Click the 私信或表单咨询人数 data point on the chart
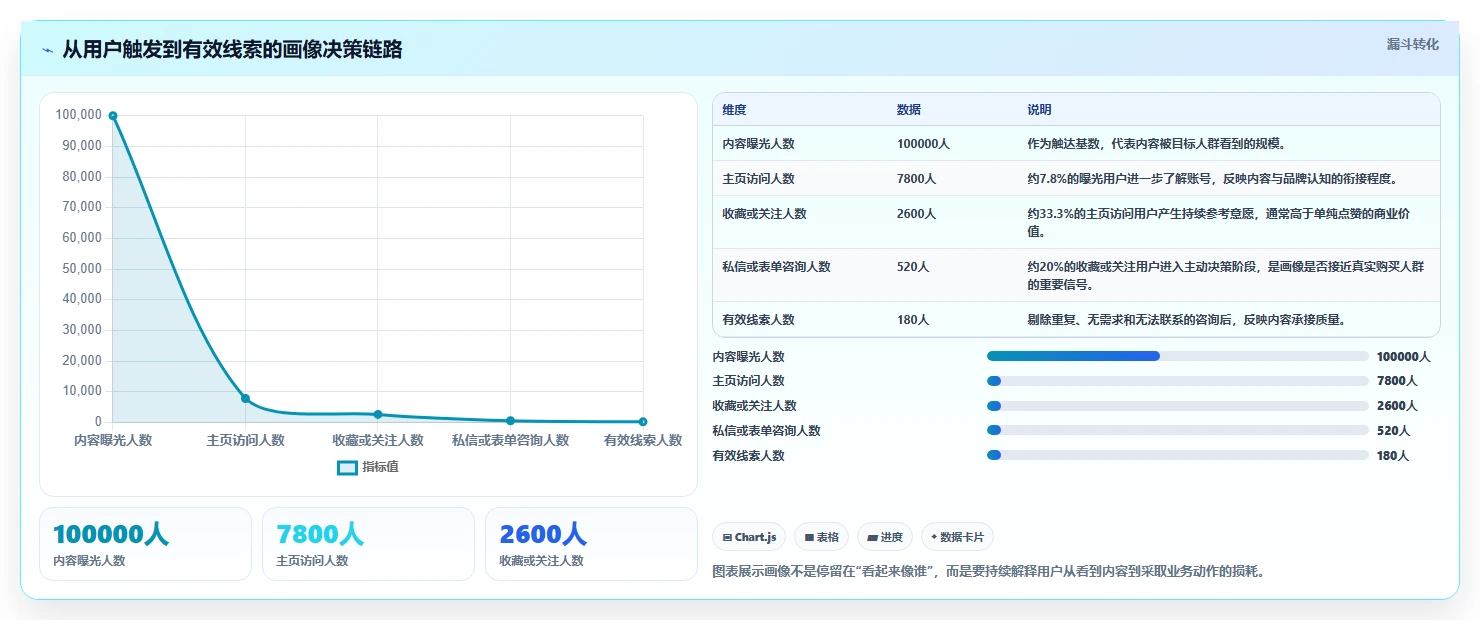Image resolution: width=1480 pixels, height=620 pixels. click(510, 421)
